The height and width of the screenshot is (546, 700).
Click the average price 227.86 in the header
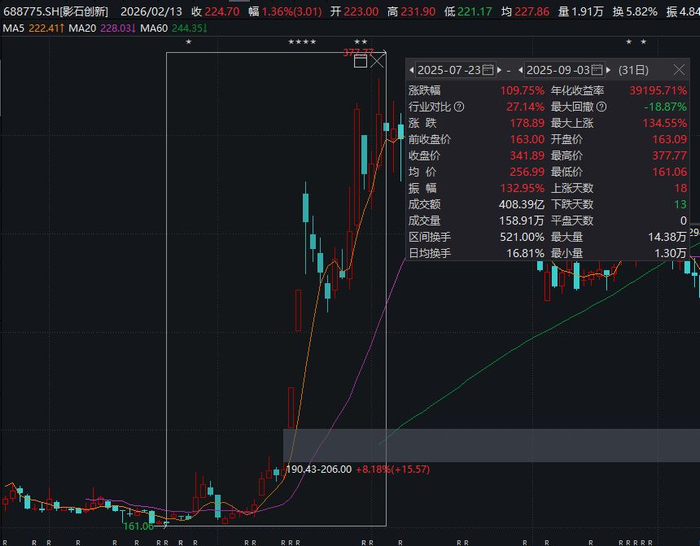coord(532,12)
